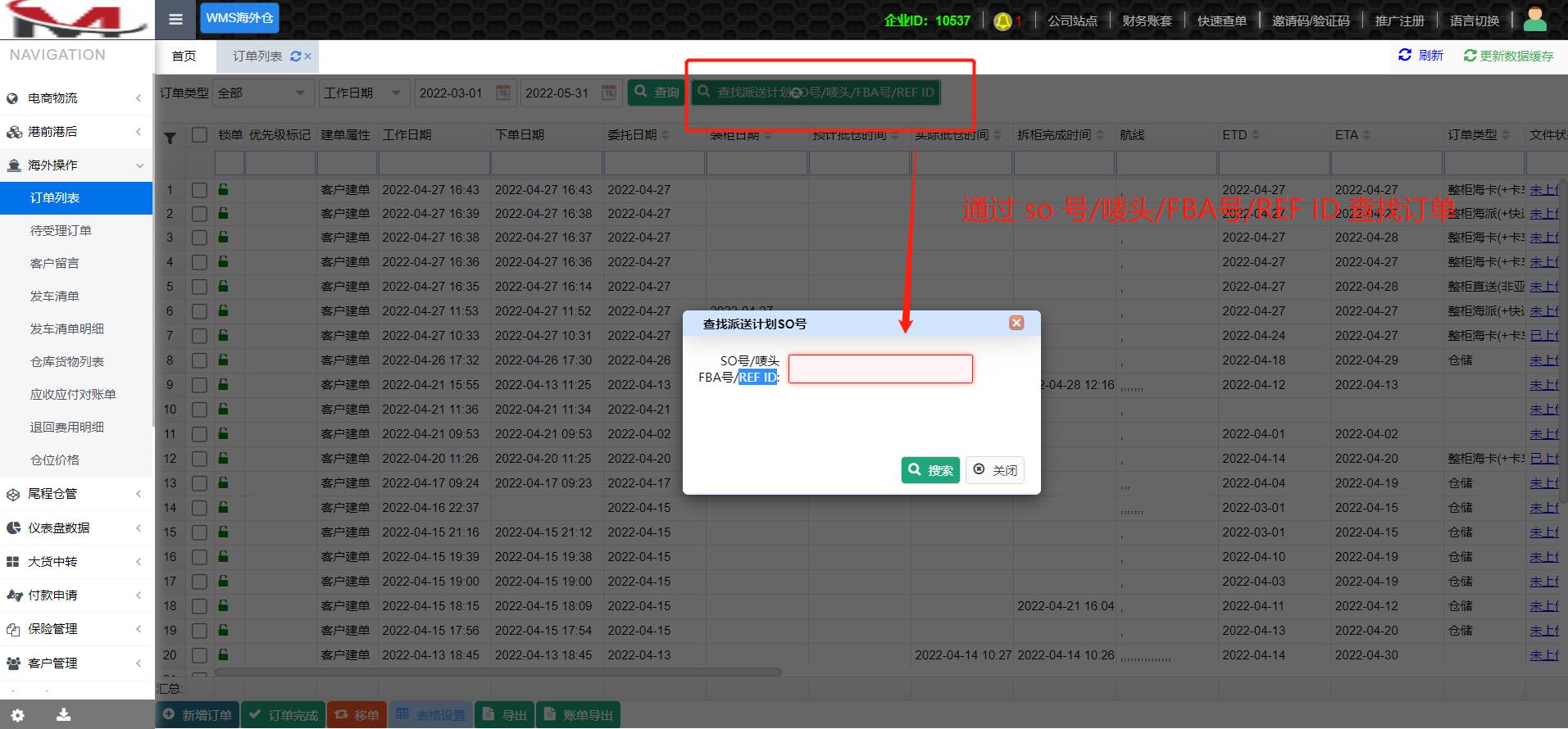The image size is (1568, 729).
Task: Check the checkbox for row 20
Action: click(199, 655)
